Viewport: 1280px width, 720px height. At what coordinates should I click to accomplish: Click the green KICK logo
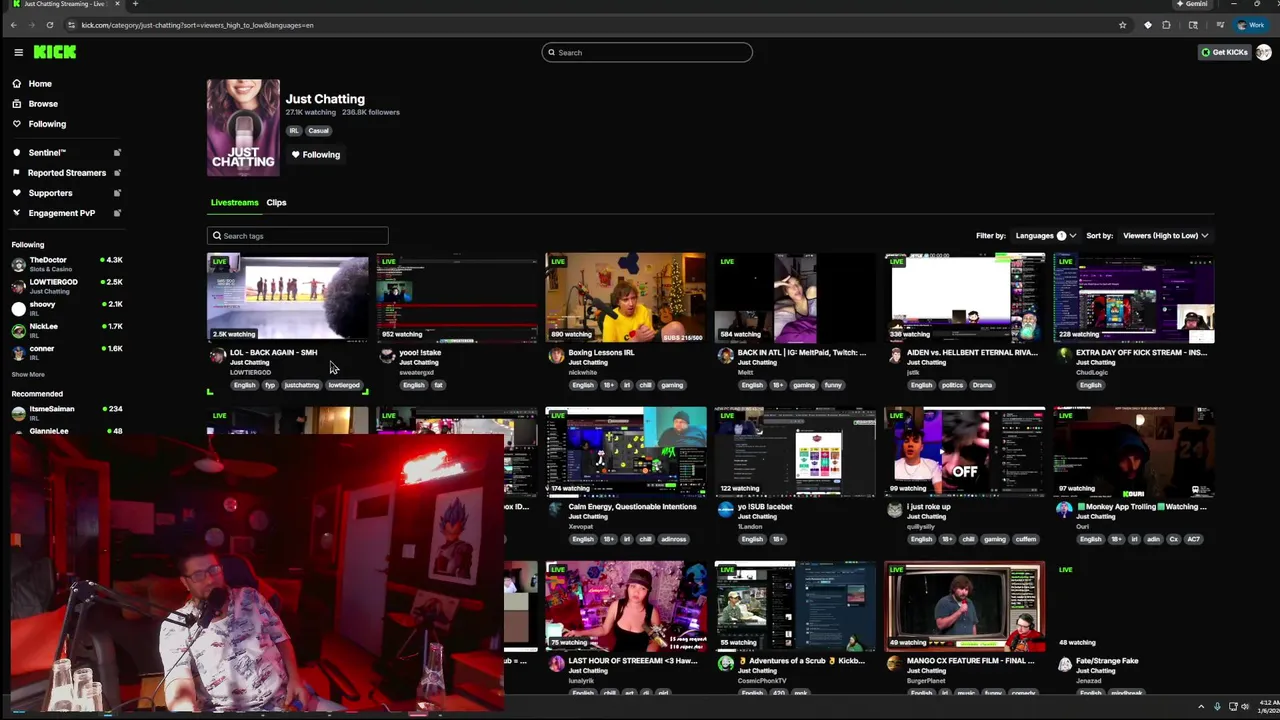(x=54, y=52)
